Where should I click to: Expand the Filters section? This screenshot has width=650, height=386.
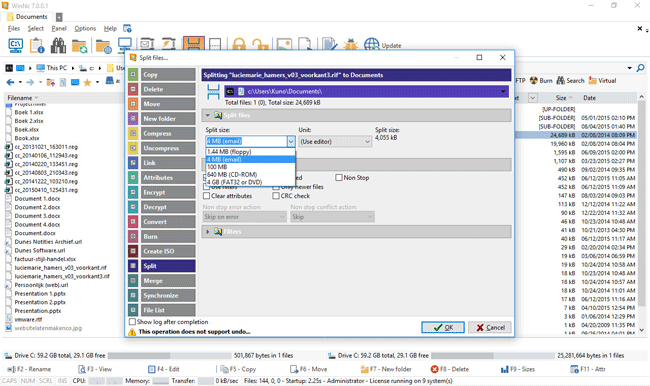(x=208, y=232)
